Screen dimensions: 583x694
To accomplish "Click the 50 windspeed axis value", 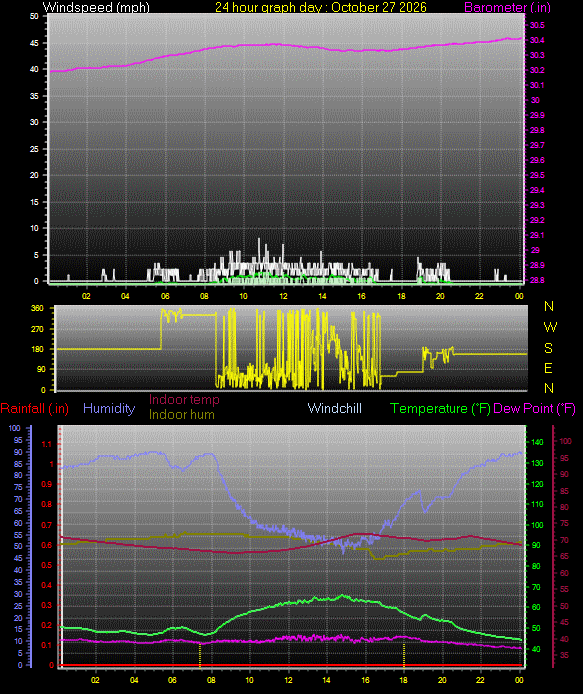I will (34, 16).
